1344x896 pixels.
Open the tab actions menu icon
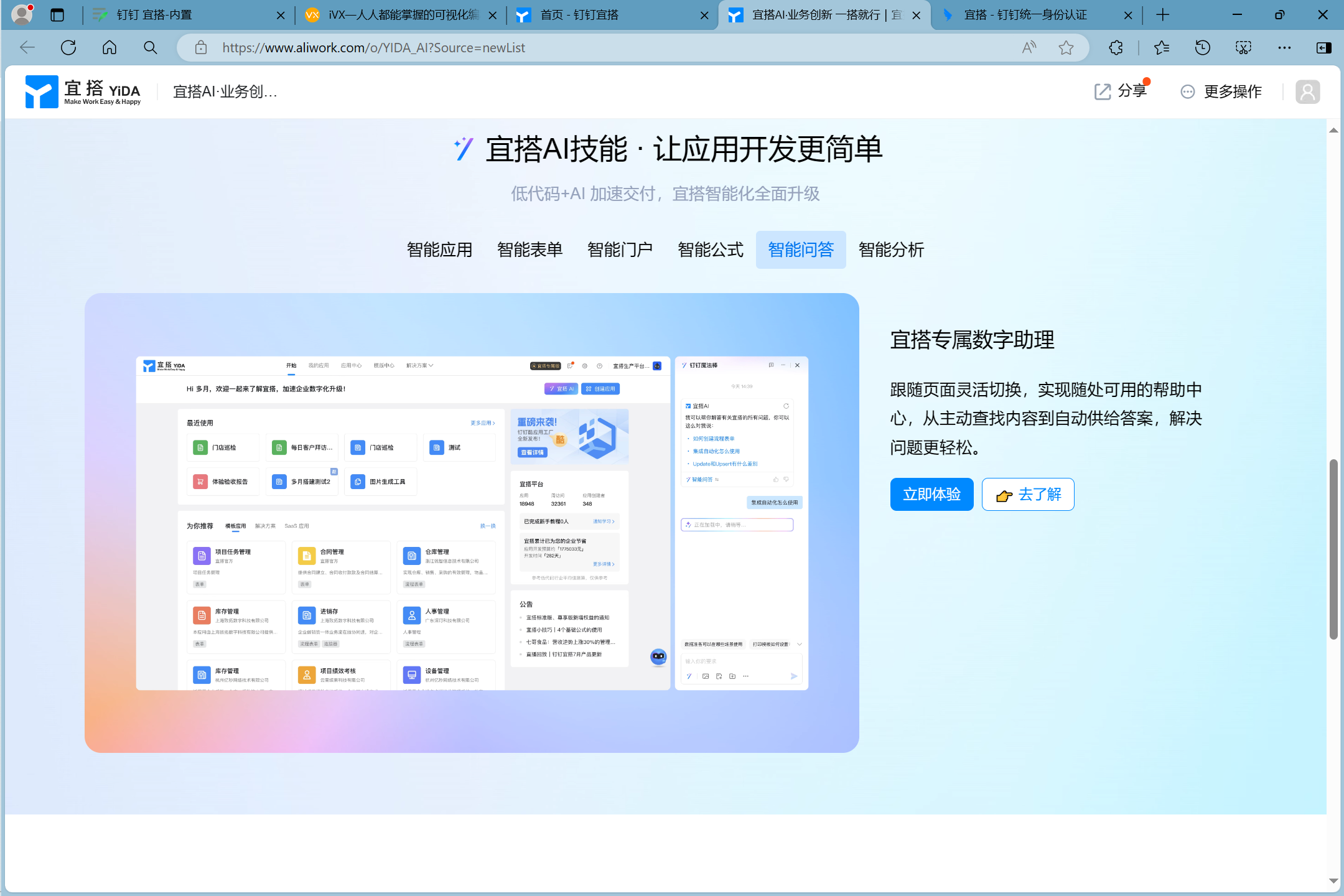57,15
